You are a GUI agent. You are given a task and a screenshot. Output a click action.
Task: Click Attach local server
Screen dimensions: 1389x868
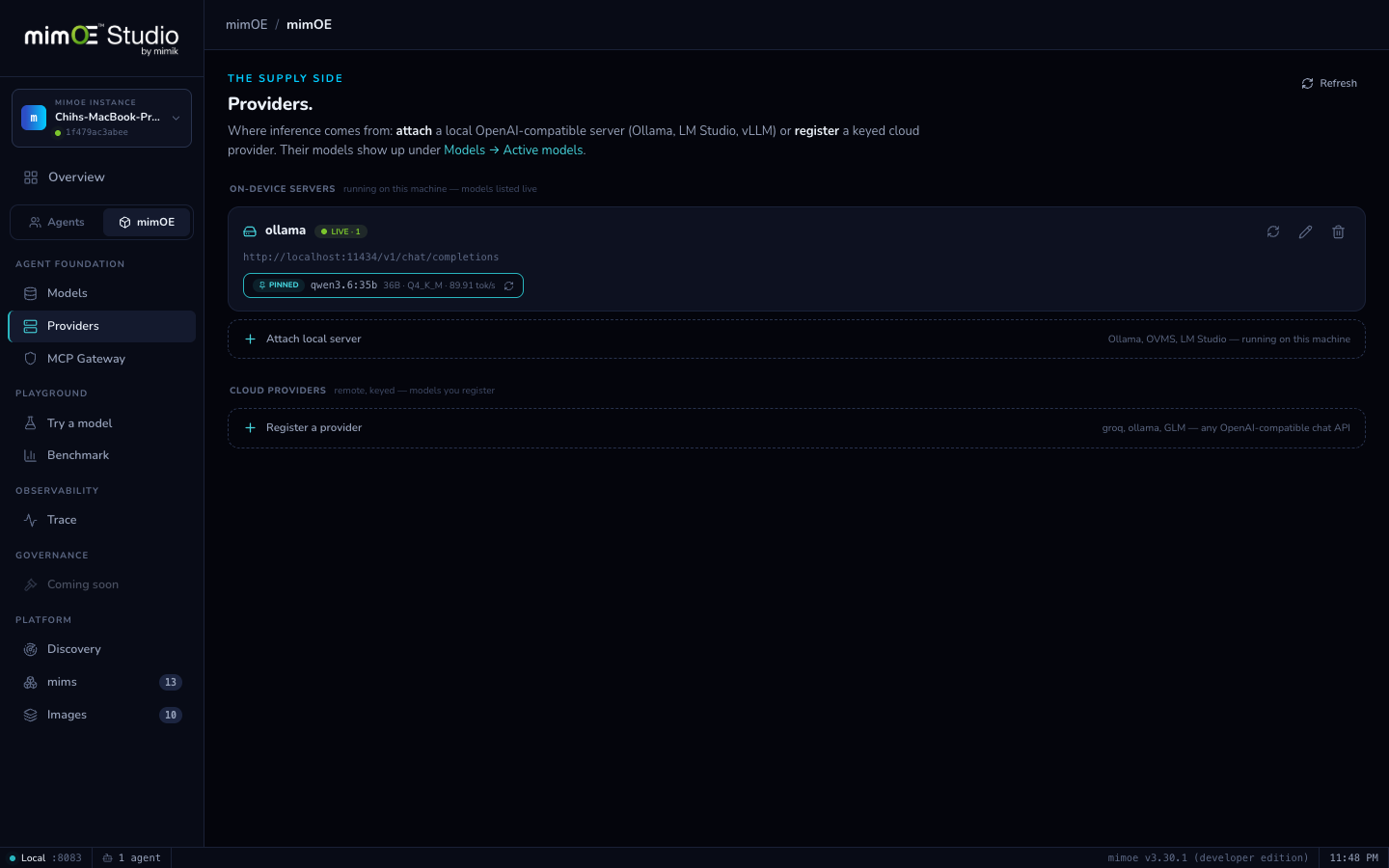pyautogui.click(x=797, y=339)
